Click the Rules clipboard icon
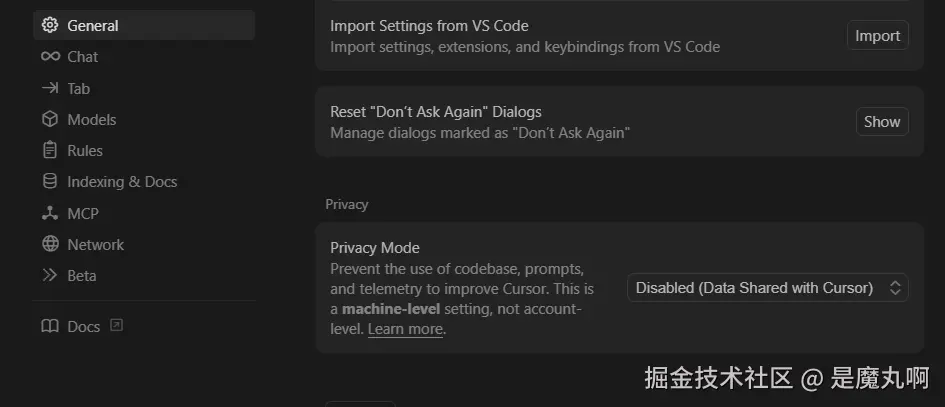Viewport: 945px width, 407px height. click(x=50, y=150)
